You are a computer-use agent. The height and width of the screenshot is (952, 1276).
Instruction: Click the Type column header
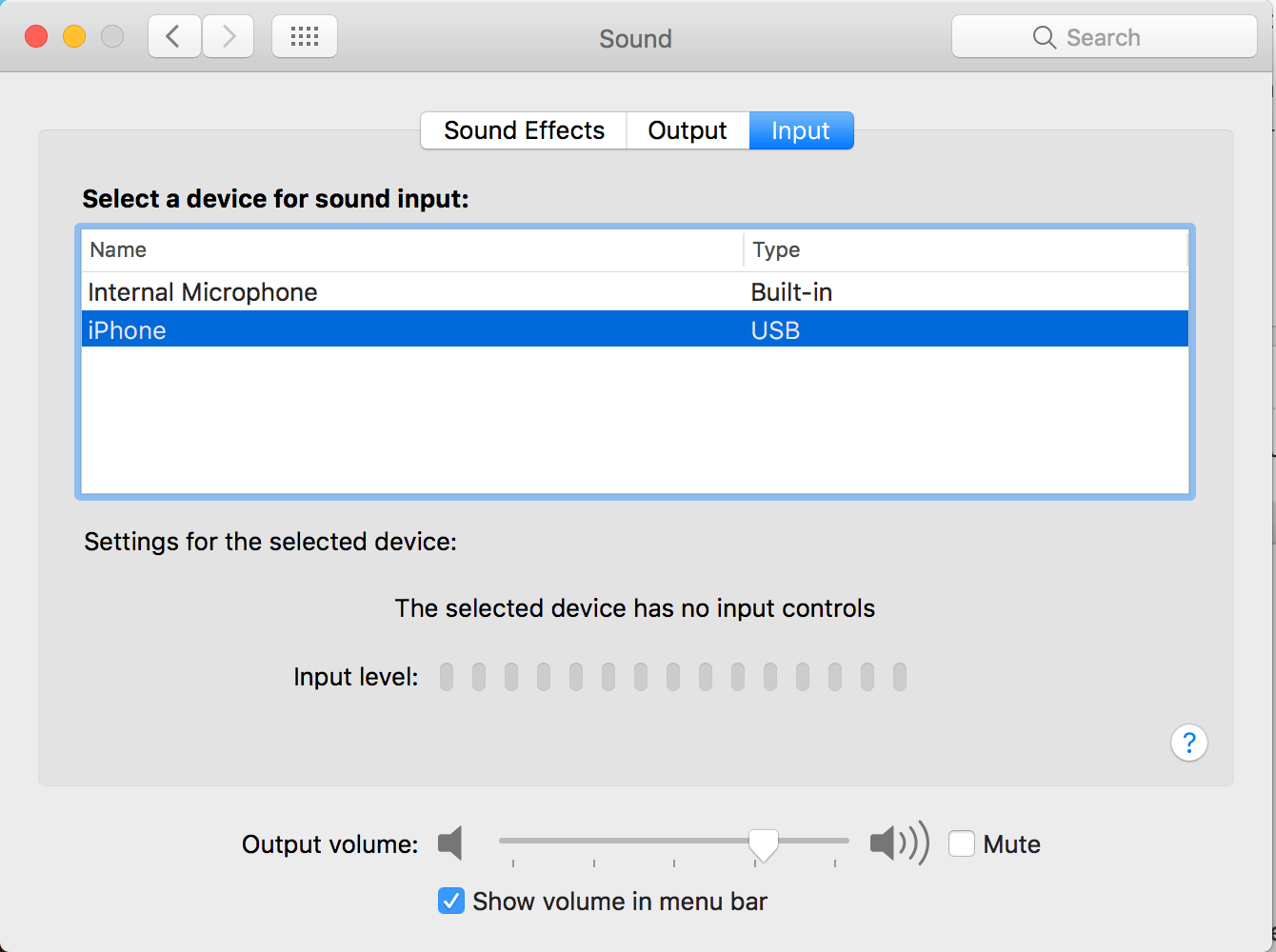[x=776, y=249]
